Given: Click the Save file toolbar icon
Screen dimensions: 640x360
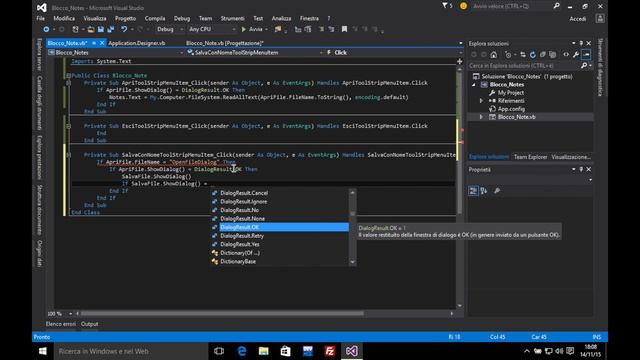Looking at the screenshot, I should click(x=101, y=29).
